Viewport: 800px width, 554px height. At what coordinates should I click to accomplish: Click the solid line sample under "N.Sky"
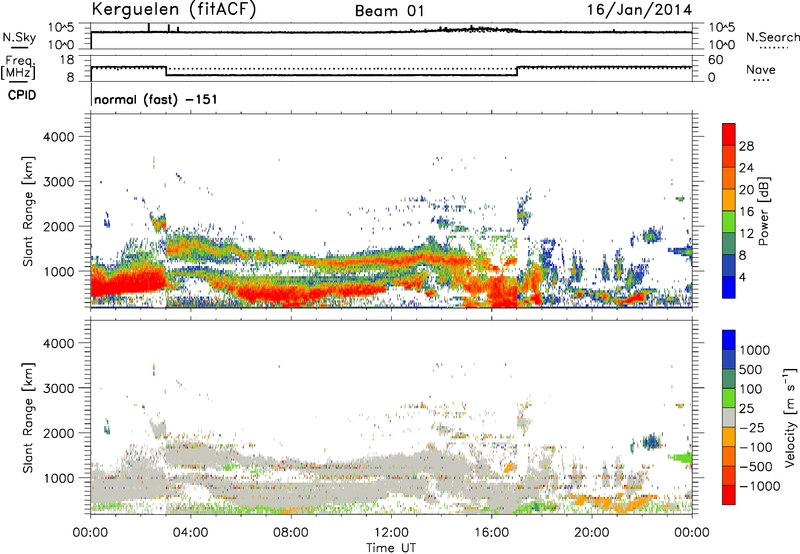click(19, 47)
